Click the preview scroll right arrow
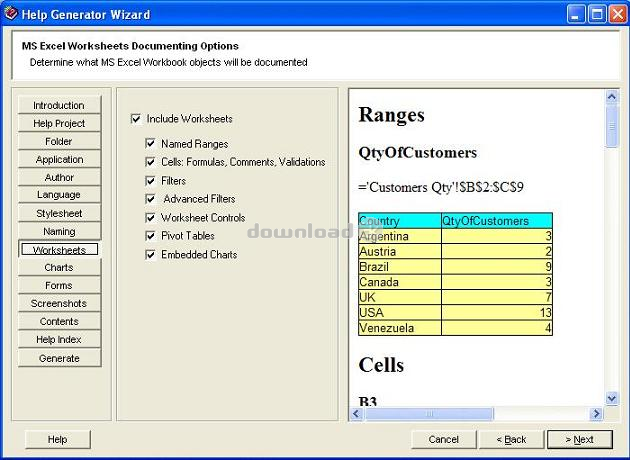This screenshot has height=460, width=630. (597, 413)
